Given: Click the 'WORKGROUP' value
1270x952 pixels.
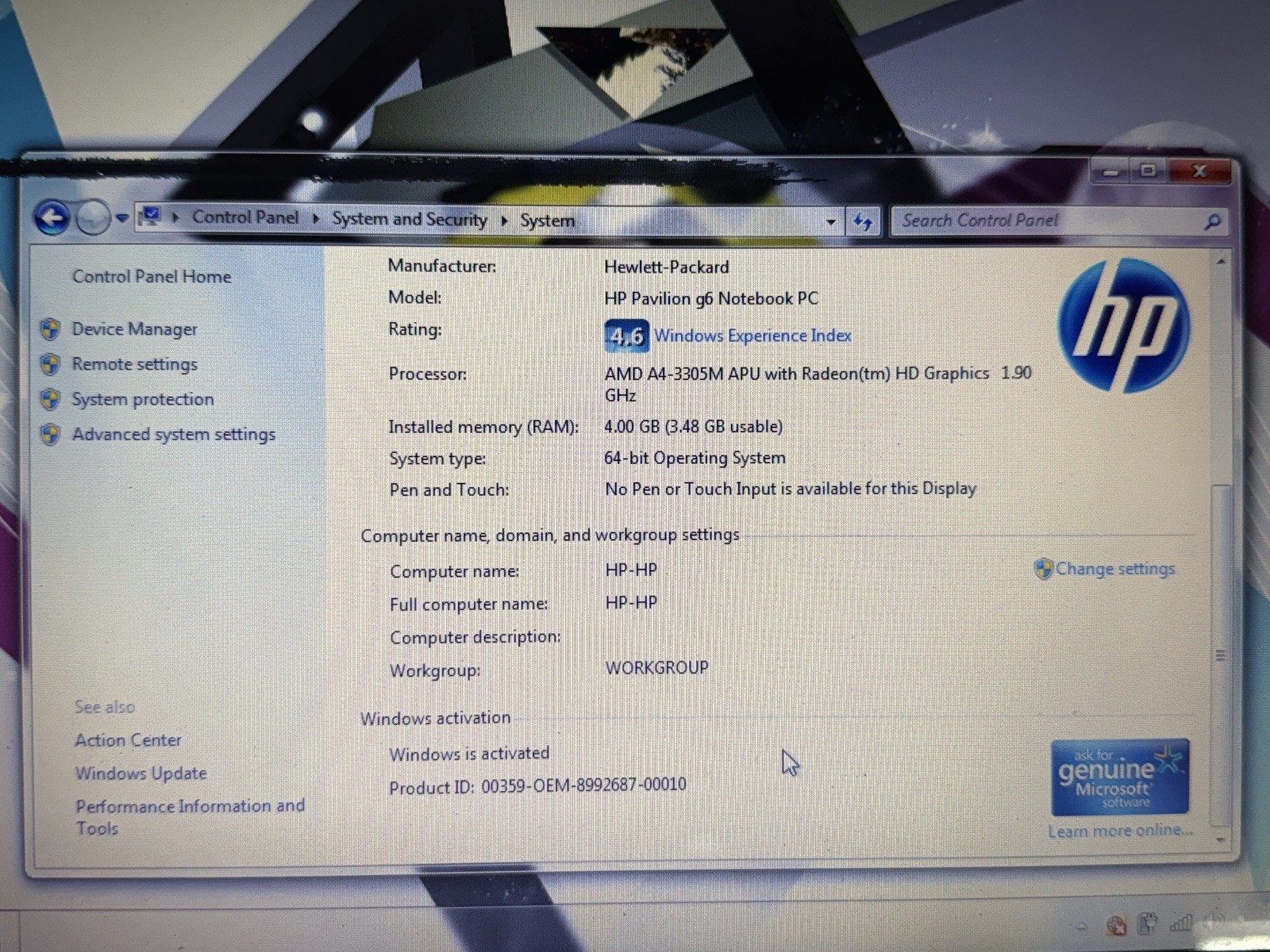Looking at the screenshot, I should (657, 668).
